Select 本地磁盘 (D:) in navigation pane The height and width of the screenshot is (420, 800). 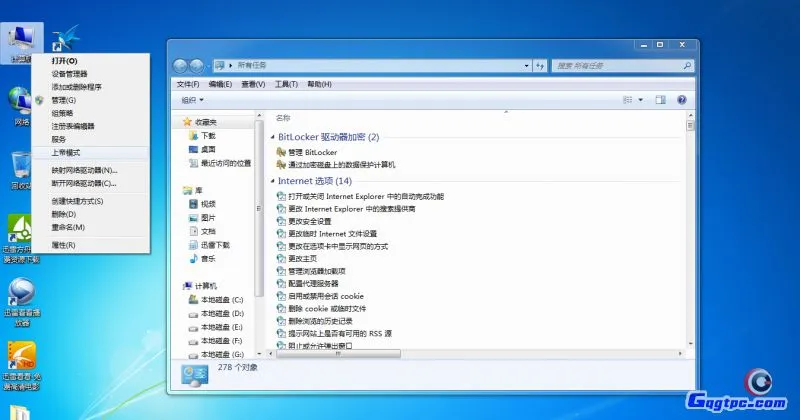(x=216, y=314)
